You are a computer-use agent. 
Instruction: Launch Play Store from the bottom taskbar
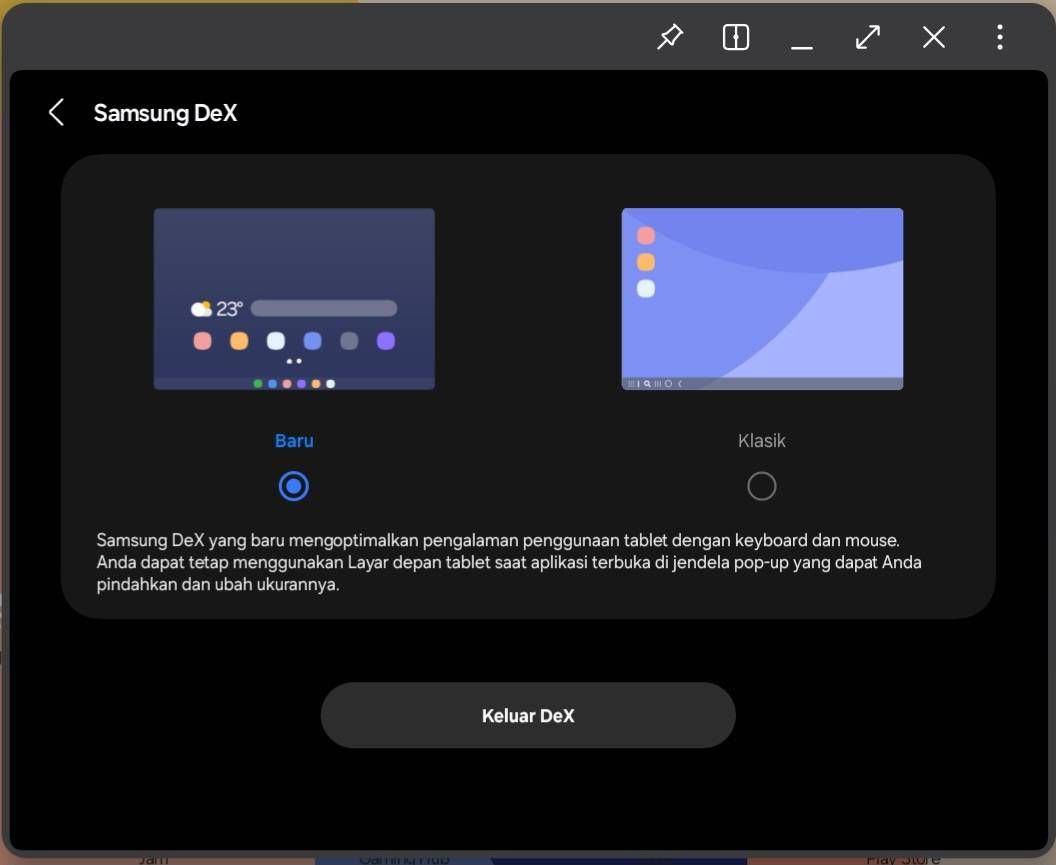pyautogui.click(x=901, y=858)
